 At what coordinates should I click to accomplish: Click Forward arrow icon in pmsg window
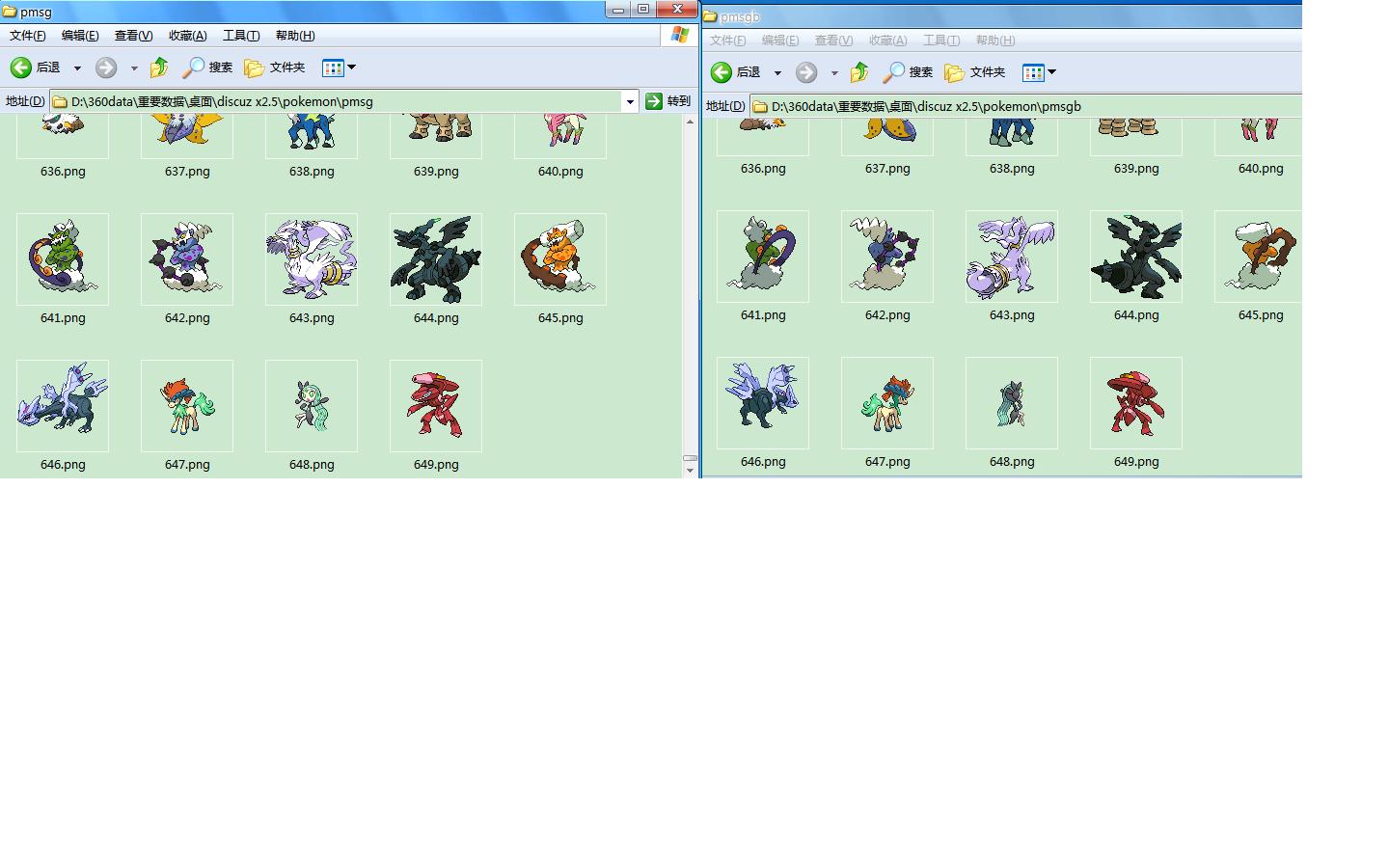tap(106, 68)
